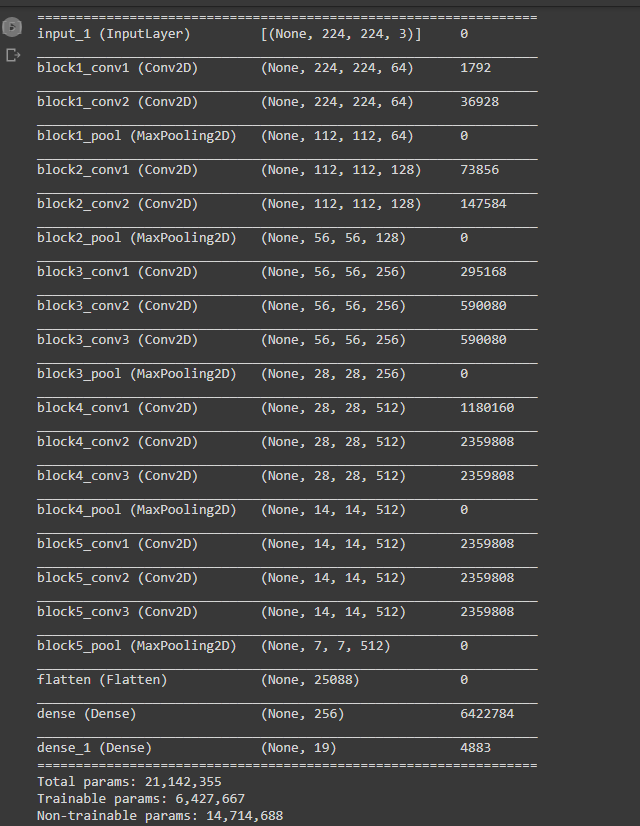Screen dimensions: 640x826
Task: Click the flatten (Flatten) layer name
Action: 102,680
